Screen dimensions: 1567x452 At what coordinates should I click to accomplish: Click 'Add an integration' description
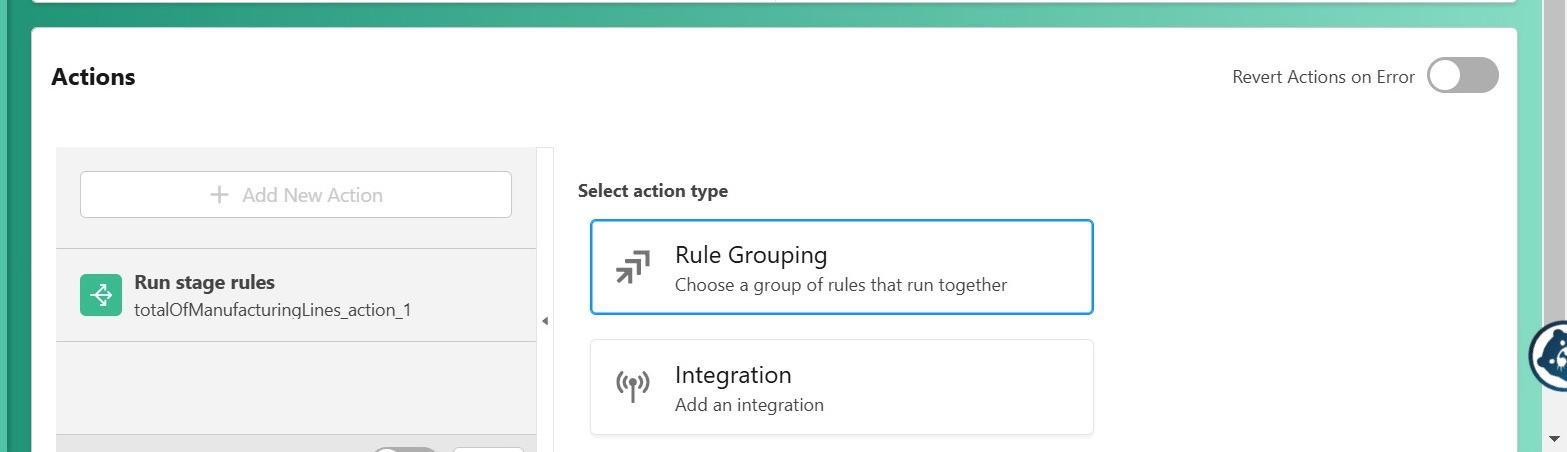point(749,405)
